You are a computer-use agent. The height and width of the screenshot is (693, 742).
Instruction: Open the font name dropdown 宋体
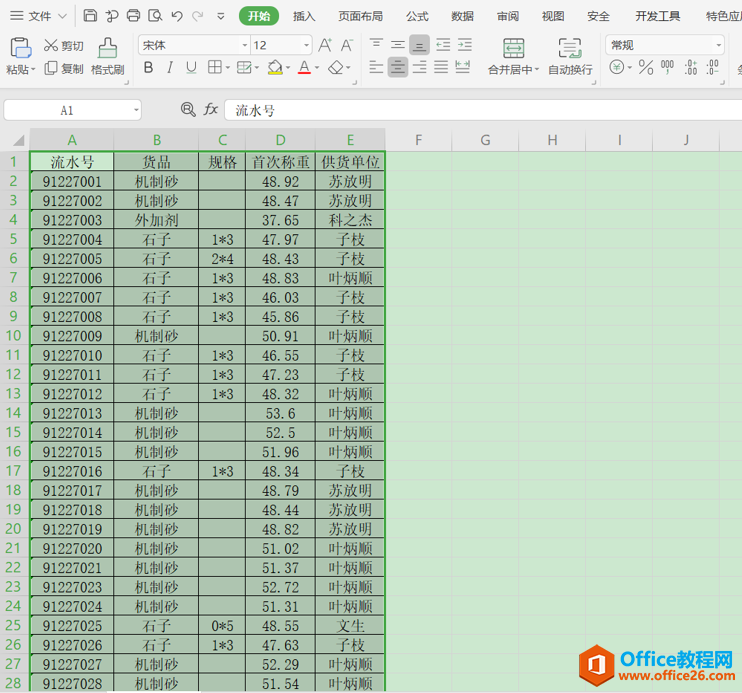(x=245, y=45)
